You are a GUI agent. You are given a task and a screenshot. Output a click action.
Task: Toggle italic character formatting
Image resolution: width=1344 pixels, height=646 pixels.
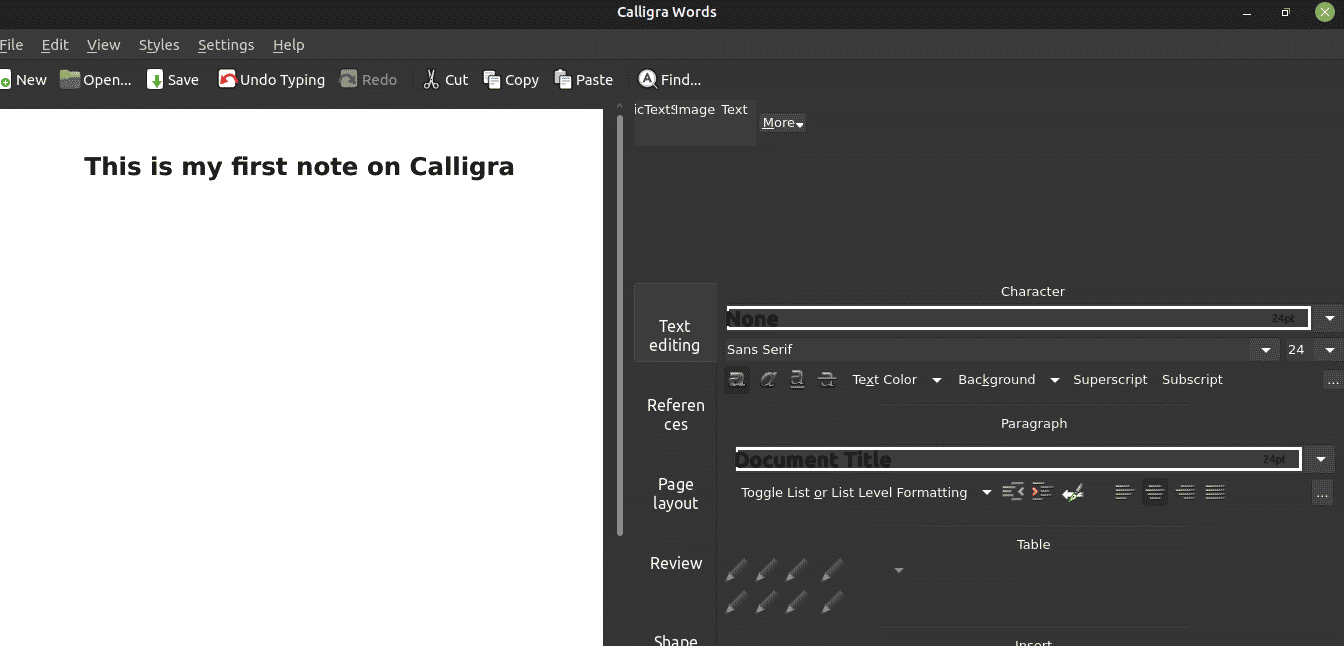768,380
